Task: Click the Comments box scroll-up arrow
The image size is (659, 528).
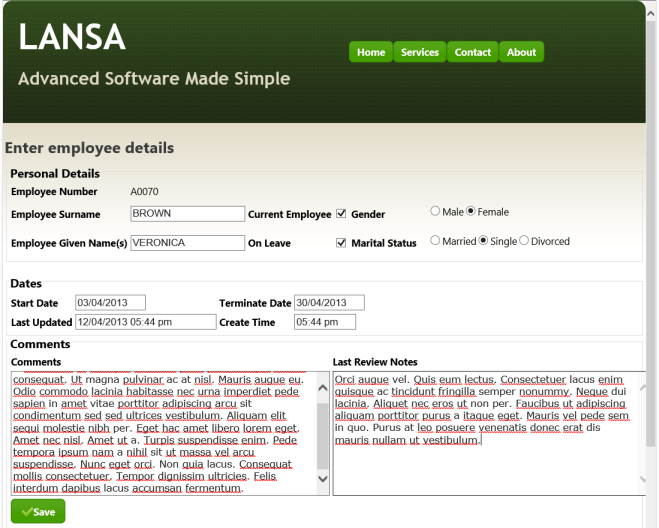Action: point(322,386)
